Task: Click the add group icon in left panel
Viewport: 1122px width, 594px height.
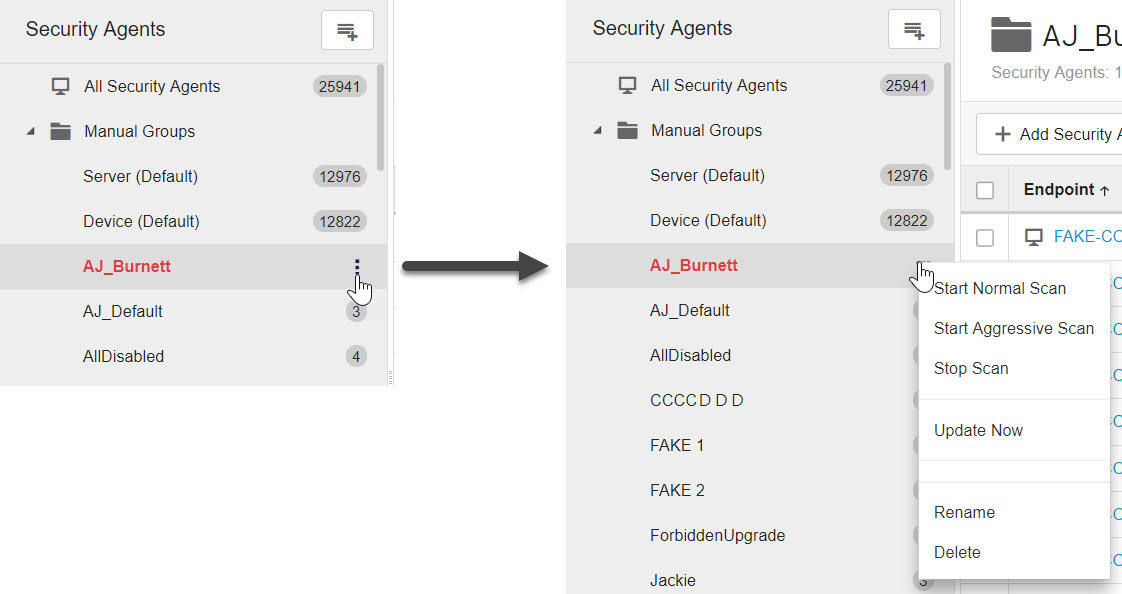Action: [347, 31]
